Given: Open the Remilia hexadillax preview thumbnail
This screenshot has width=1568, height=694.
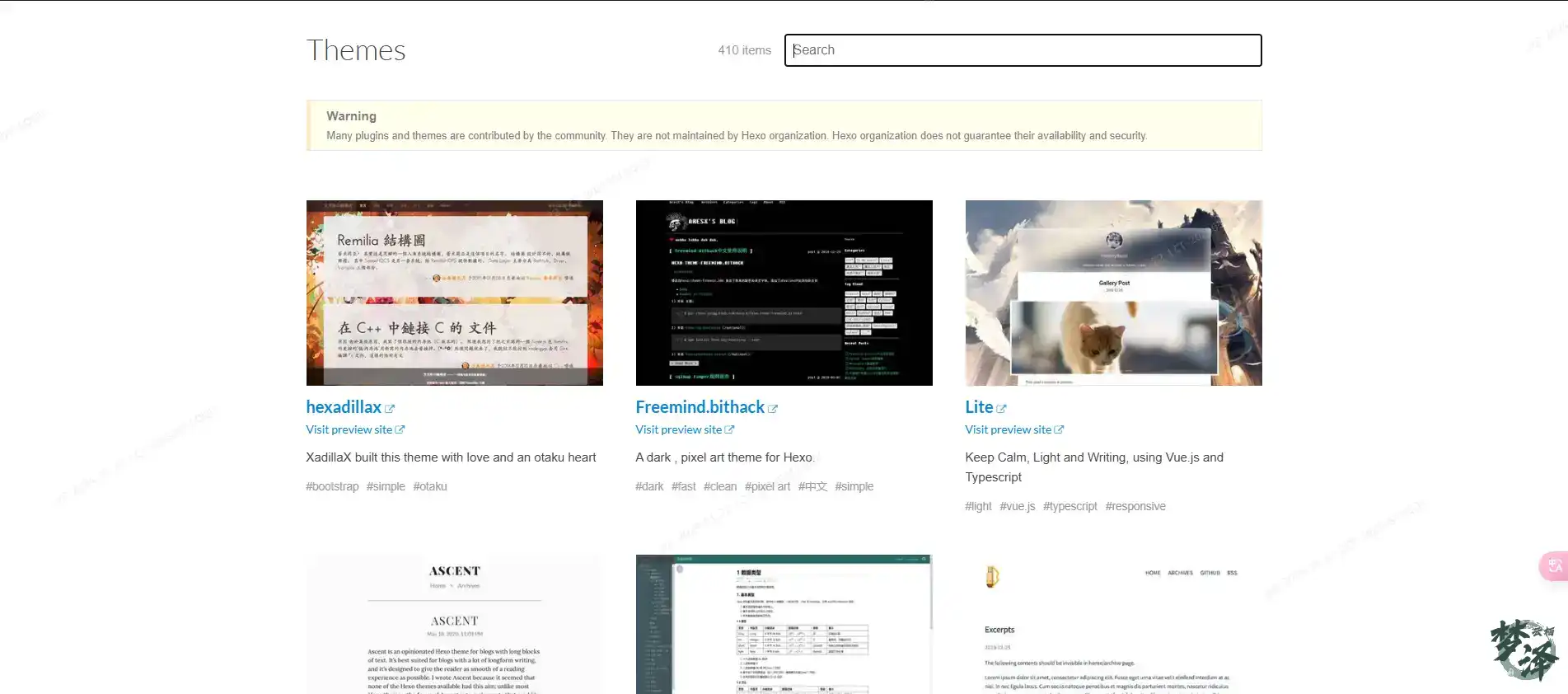Looking at the screenshot, I should point(454,293).
